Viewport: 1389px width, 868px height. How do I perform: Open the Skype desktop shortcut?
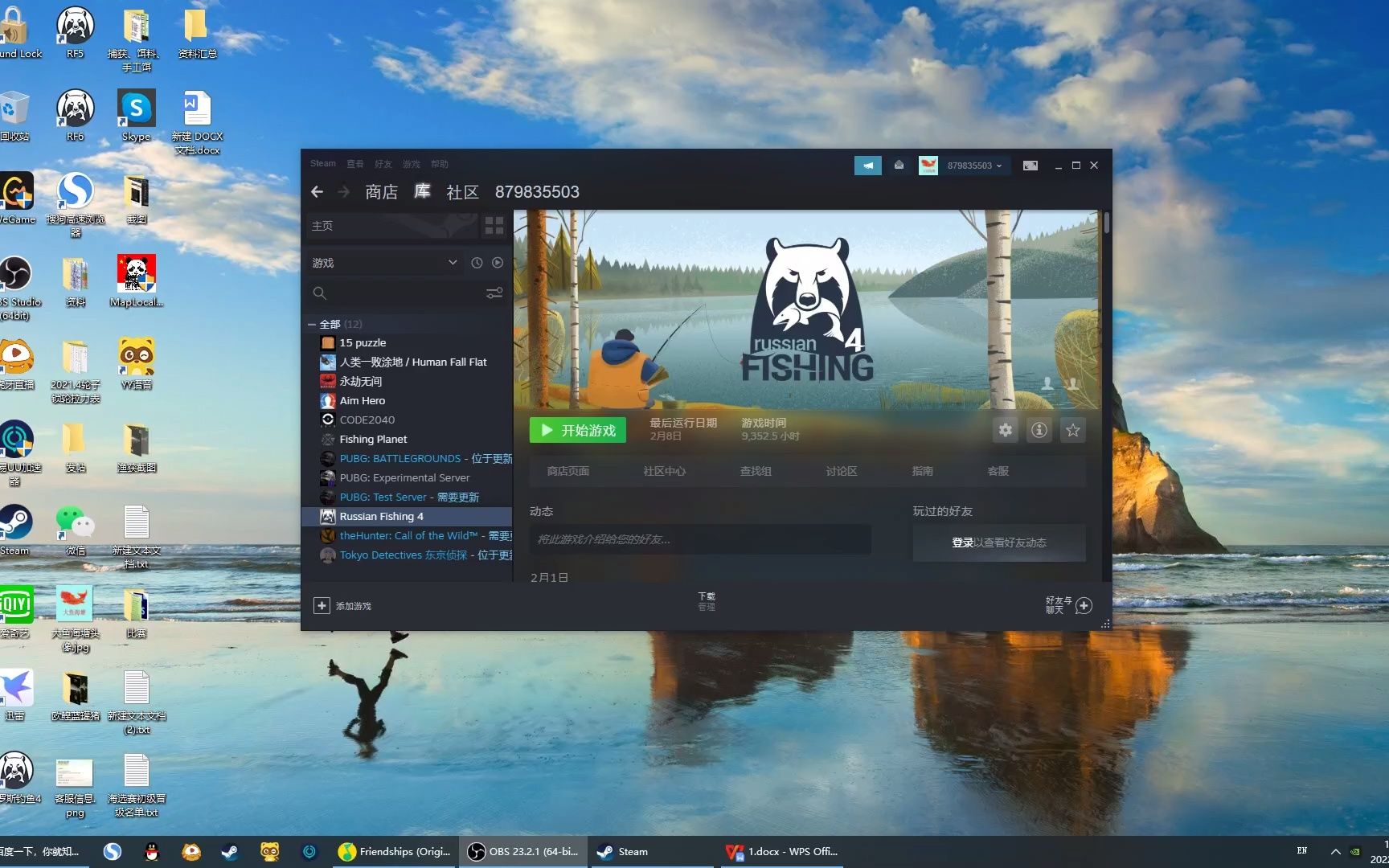[137, 116]
